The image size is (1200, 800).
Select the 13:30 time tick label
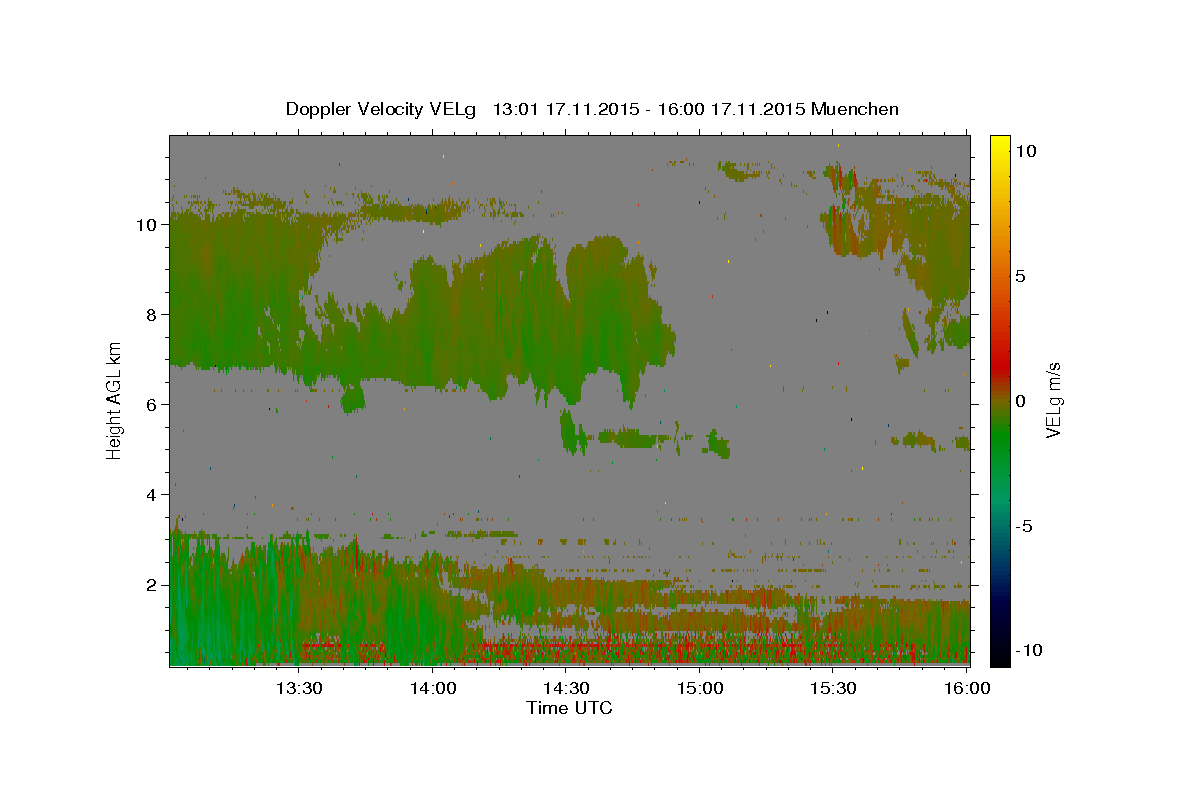[299, 688]
